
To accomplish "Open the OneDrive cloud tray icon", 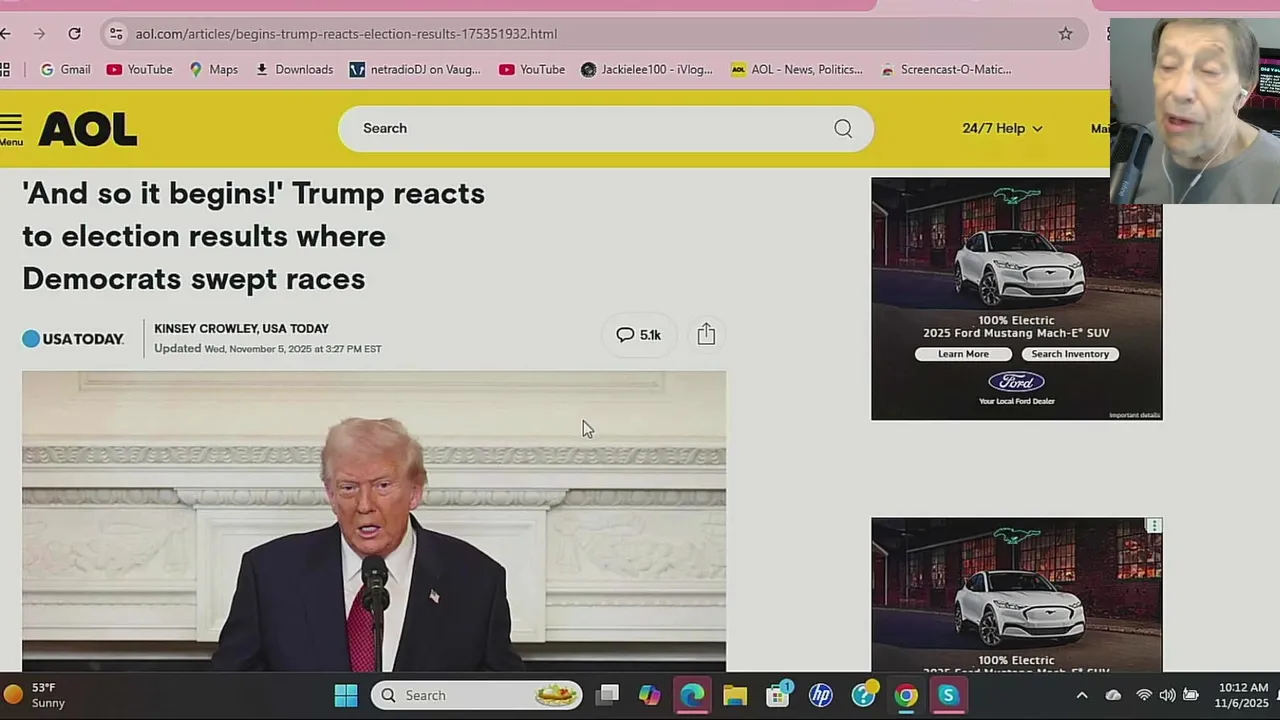I will (1113, 695).
